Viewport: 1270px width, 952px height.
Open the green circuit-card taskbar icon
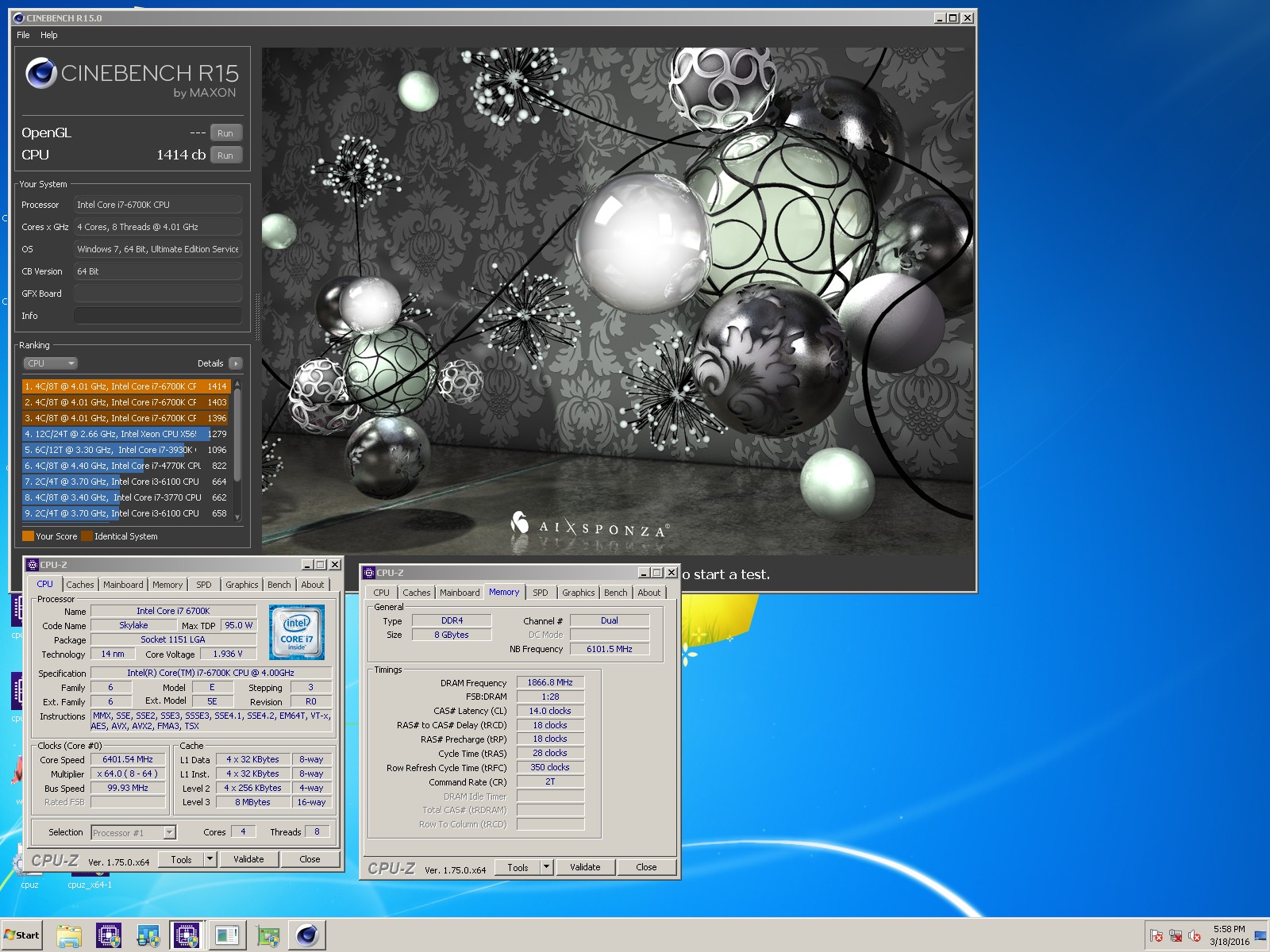268,935
